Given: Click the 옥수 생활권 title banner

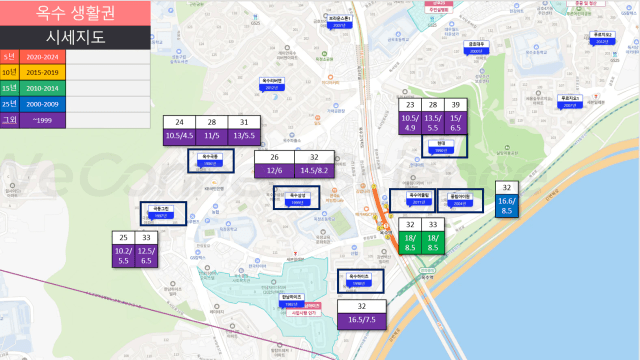Looking at the screenshot, I should click(75, 13).
